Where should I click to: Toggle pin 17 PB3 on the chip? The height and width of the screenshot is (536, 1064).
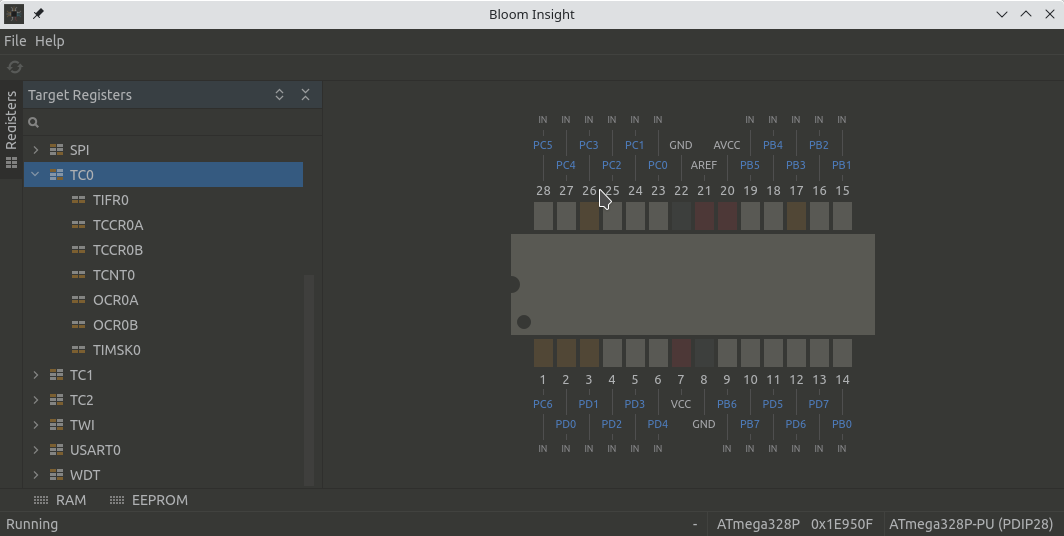pos(796,216)
